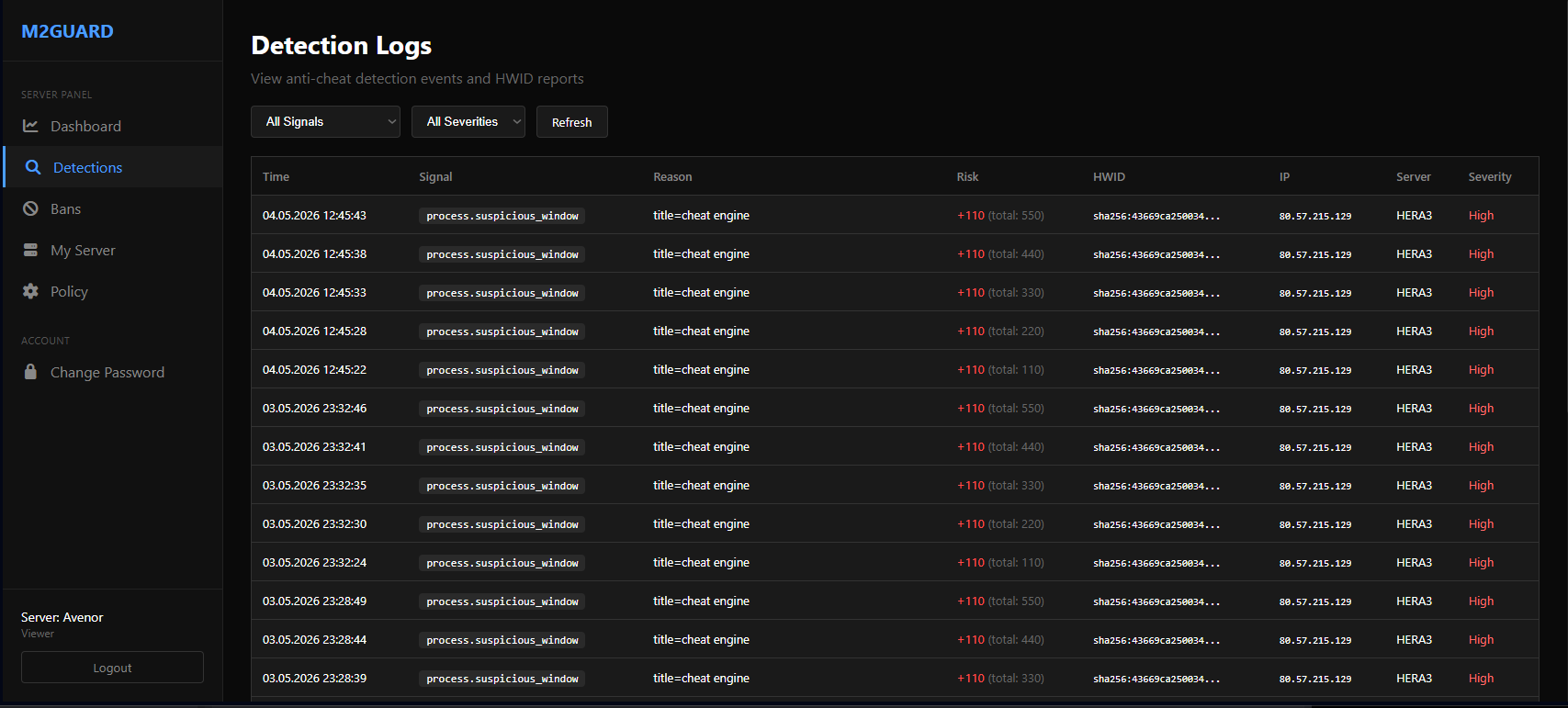Screen dimensions: 1568x708
Task: Click the IP column header
Action: coord(1284,176)
